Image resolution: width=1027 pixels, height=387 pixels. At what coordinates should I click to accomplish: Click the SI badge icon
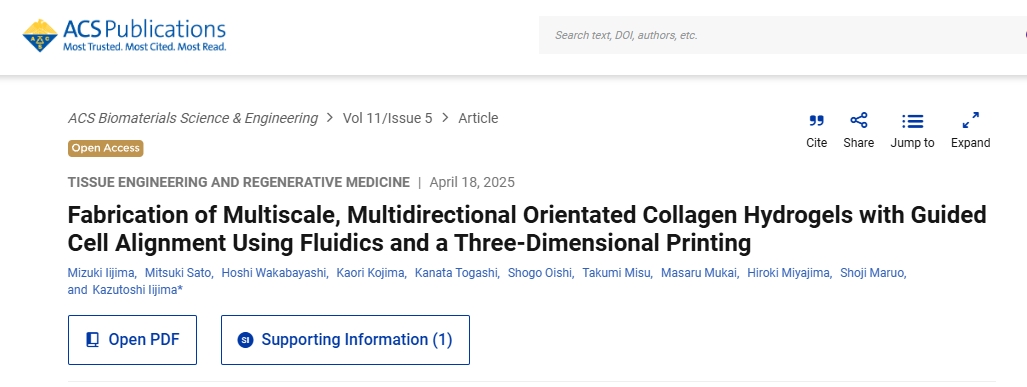point(245,340)
